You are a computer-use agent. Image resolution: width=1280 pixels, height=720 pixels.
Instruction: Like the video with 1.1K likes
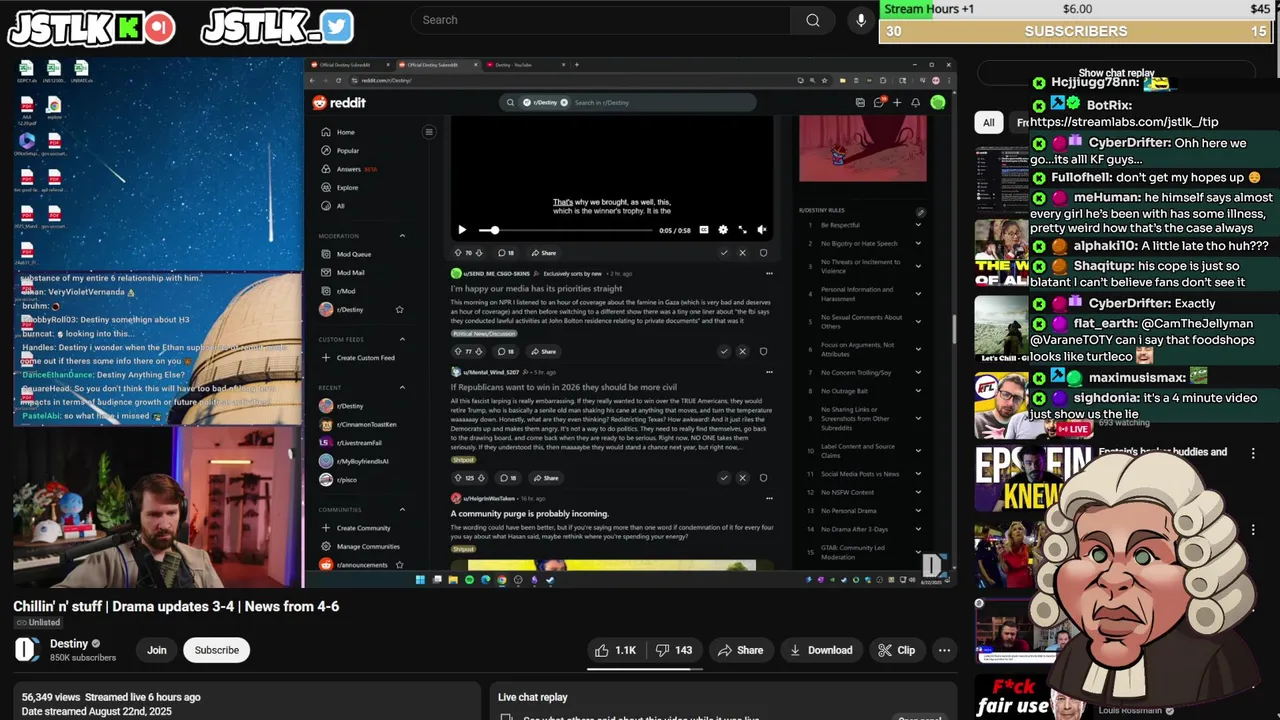[616, 650]
